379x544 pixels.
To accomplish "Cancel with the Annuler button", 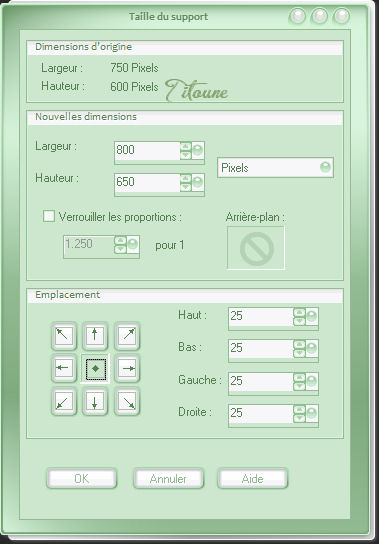I will pos(168,479).
